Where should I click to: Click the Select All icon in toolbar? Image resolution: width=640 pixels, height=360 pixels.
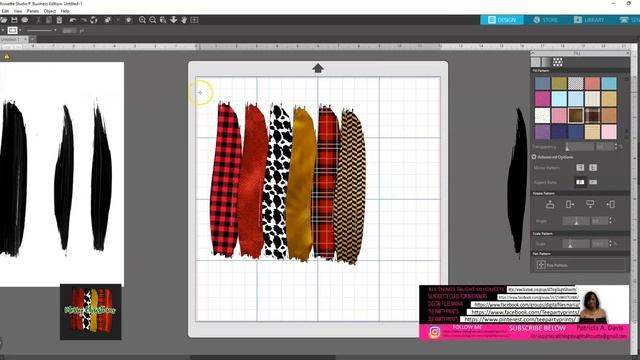pyautogui.click(x=108, y=20)
